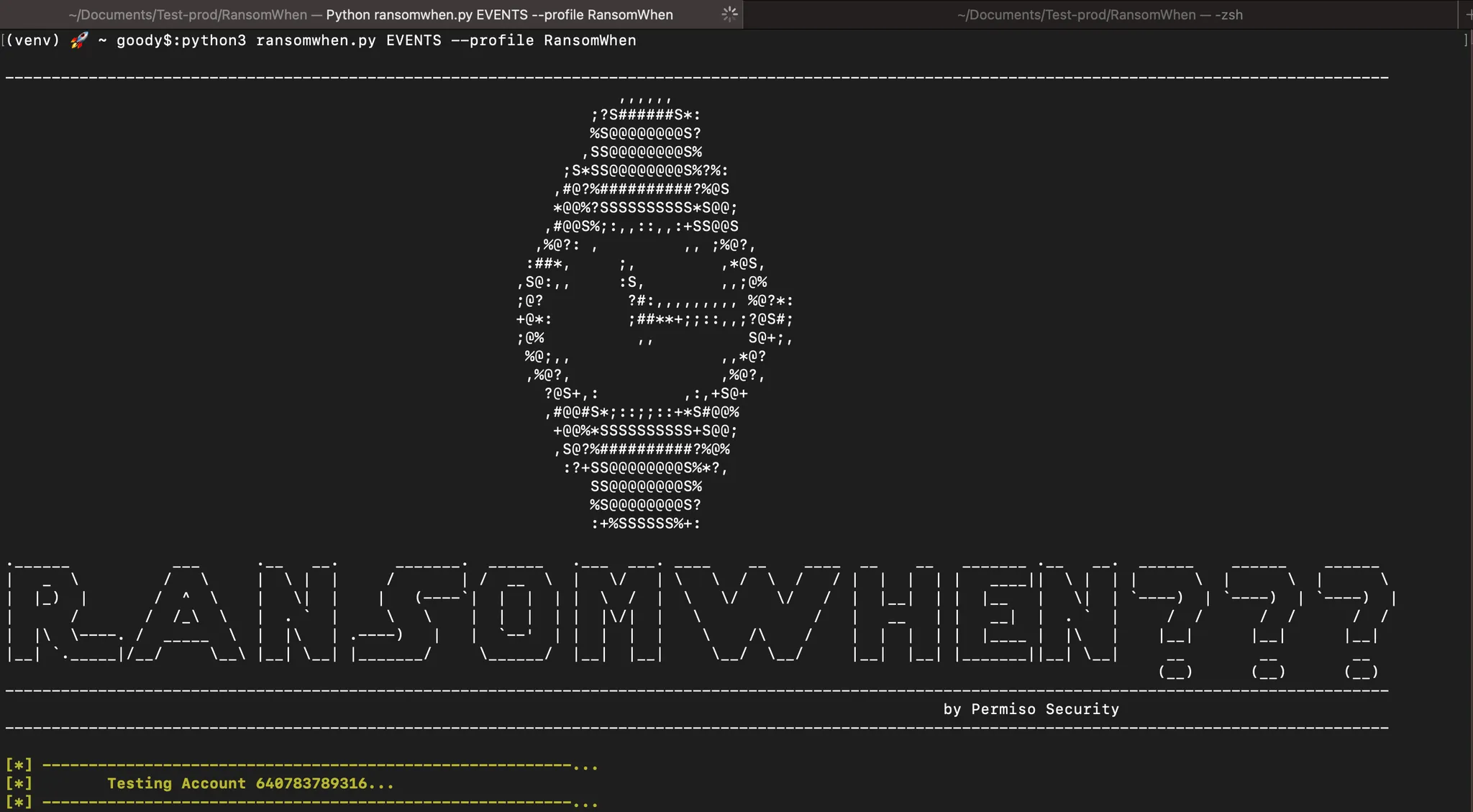
Task: Click the "Testing Account" yellow text
Action: pos(176,783)
